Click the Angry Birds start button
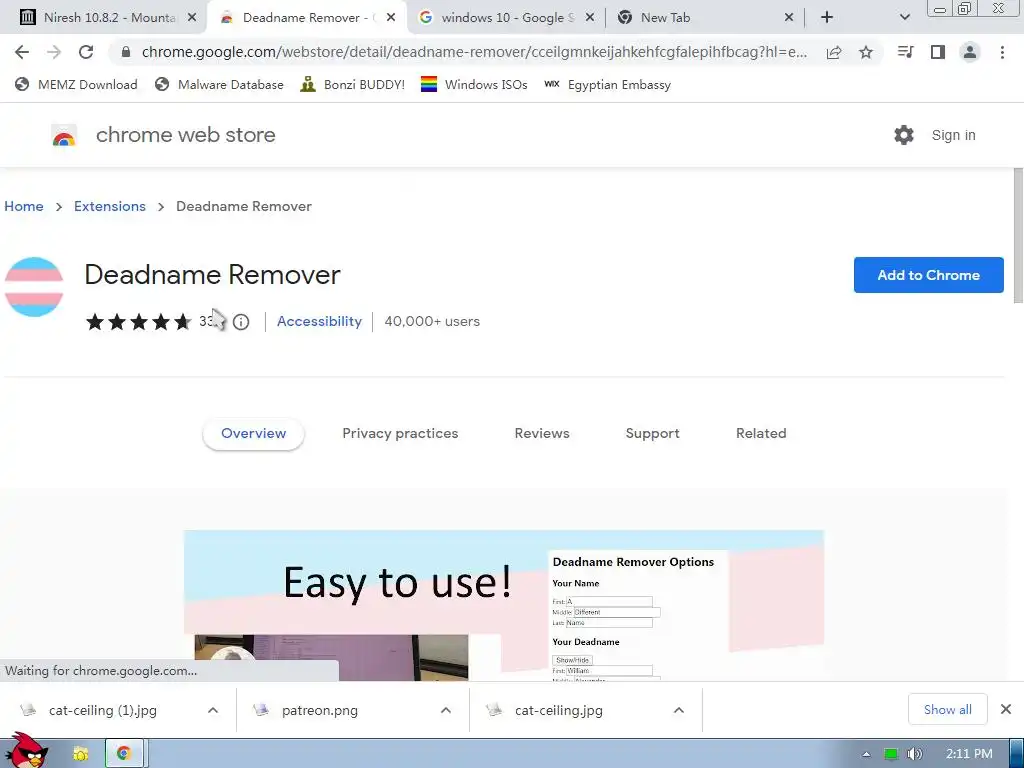The height and width of the screenshot is (768, 1024). click(25, 751)
